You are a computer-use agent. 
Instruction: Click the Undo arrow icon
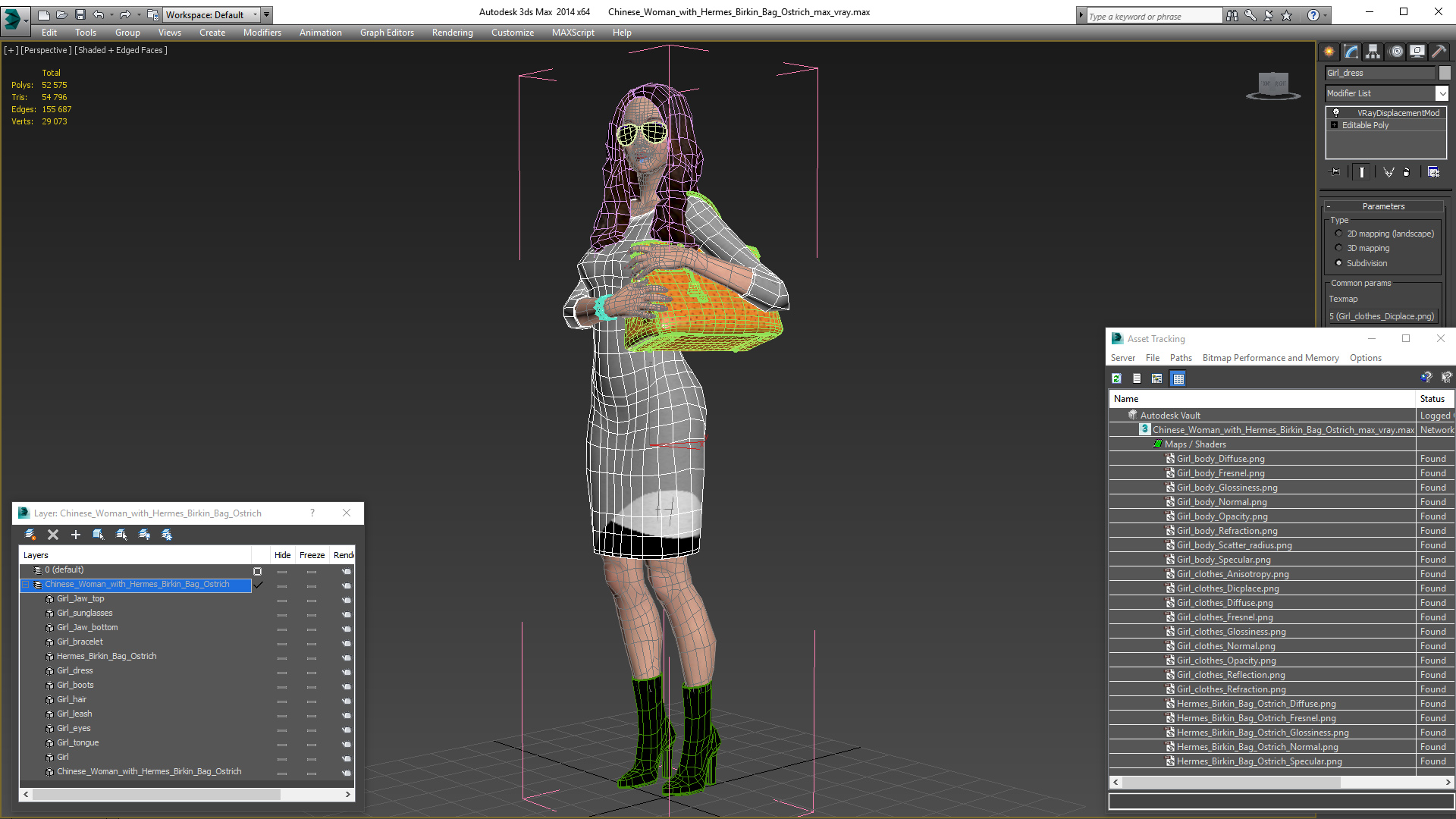click(99, 14)
